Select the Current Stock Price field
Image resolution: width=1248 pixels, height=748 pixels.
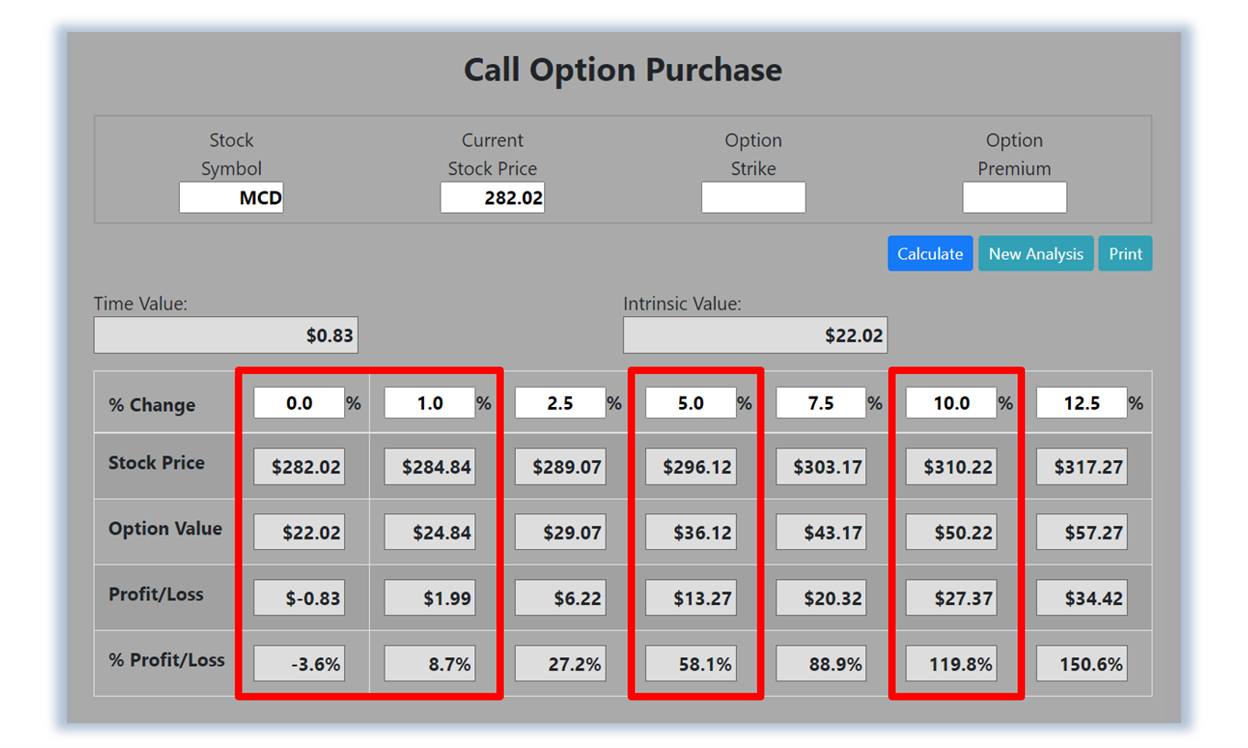[492, 198]
